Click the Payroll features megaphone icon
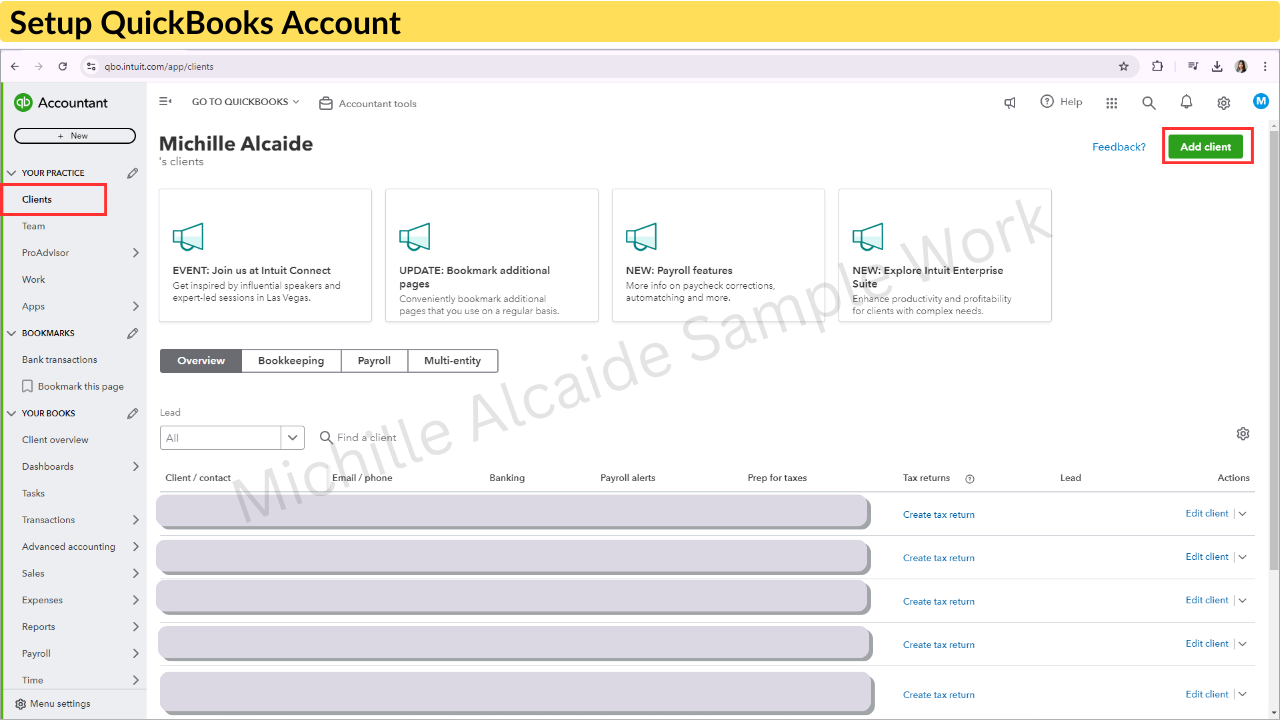Image resolution: width=1280 pixels, height=720 pixels. 641,237
